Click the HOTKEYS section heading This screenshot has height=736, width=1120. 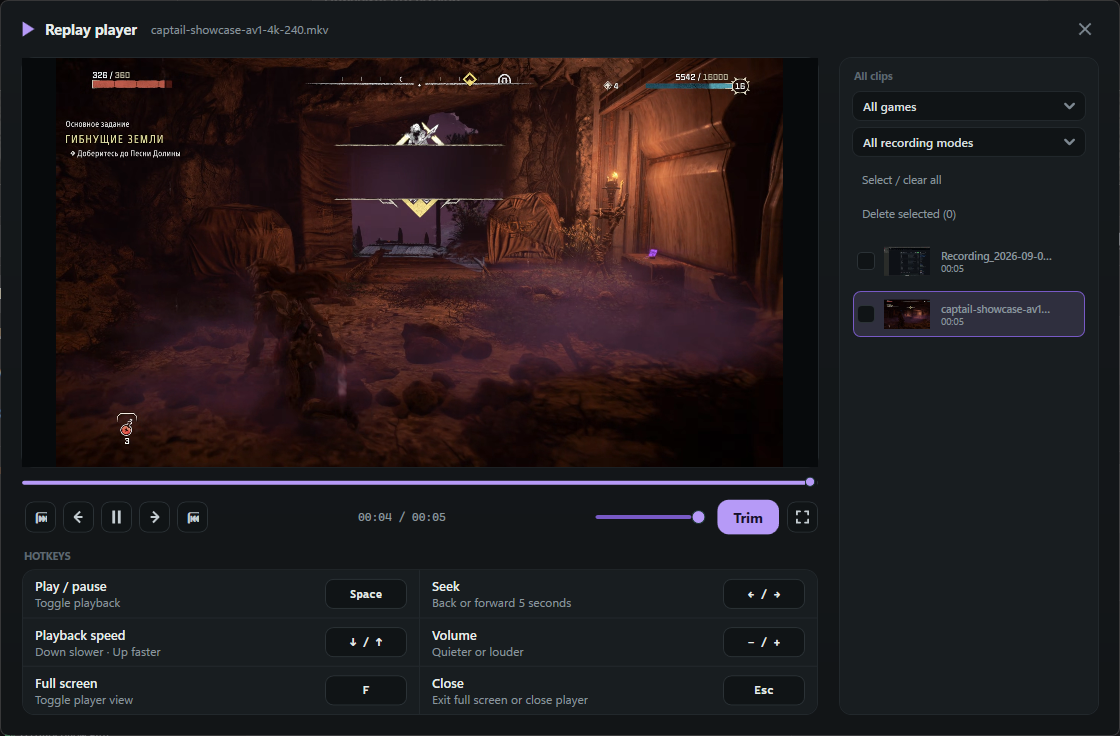click(x=47, y=556)
